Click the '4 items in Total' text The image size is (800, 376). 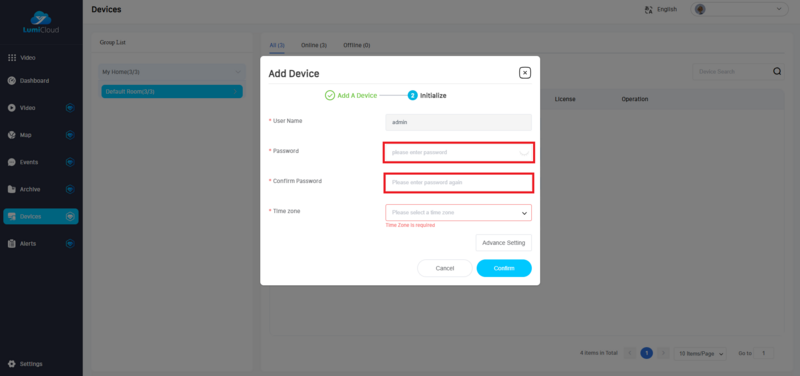tap(598, 353)
